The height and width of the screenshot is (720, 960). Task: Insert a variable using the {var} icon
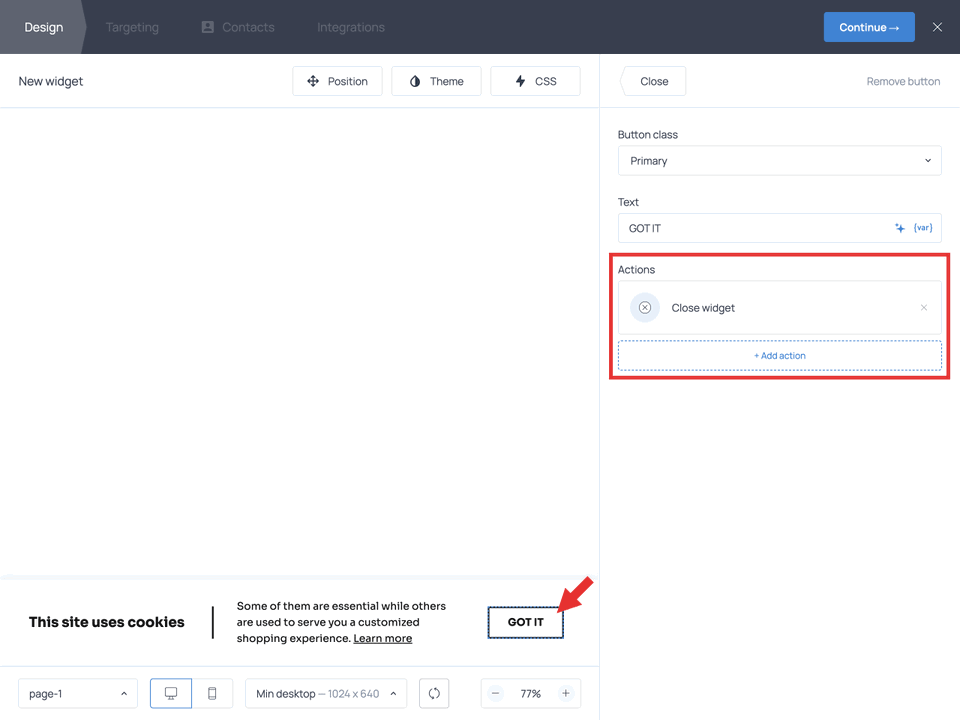922,227
